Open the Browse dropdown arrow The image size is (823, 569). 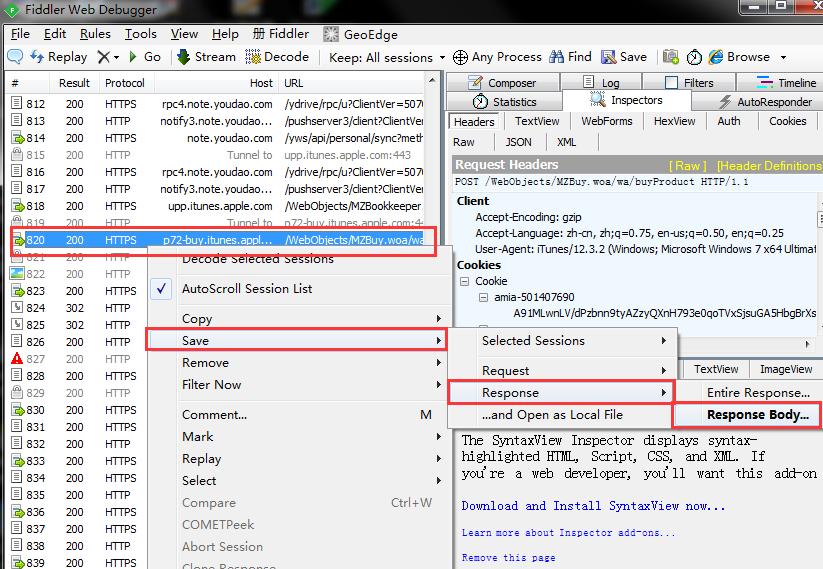coord(783,57)
